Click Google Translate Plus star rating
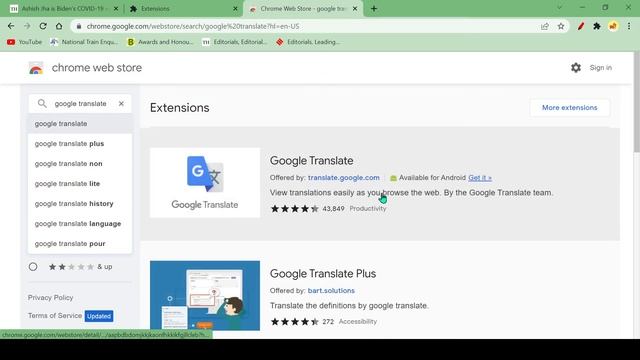Image resolution: width=640 pixels, height=360 pixels. (x=294, y=322)
